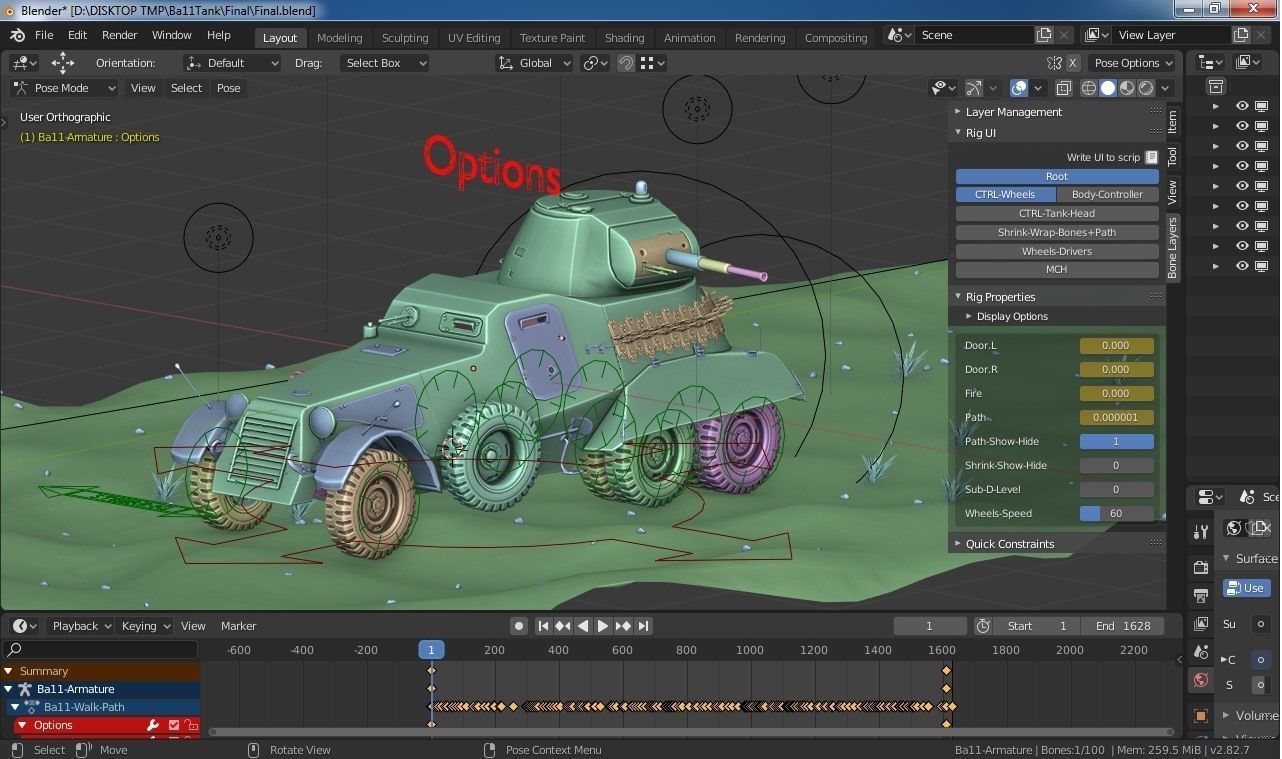Open the Orientation Default dropdown

click(232, 63)
